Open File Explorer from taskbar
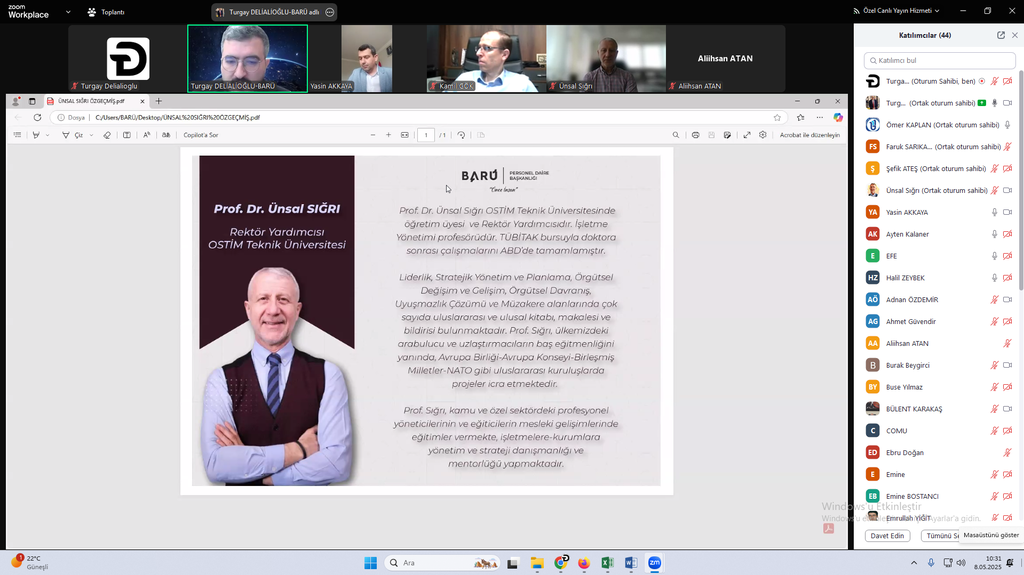The height and width of the screenshot is (575, 1024). pos(537,563)
